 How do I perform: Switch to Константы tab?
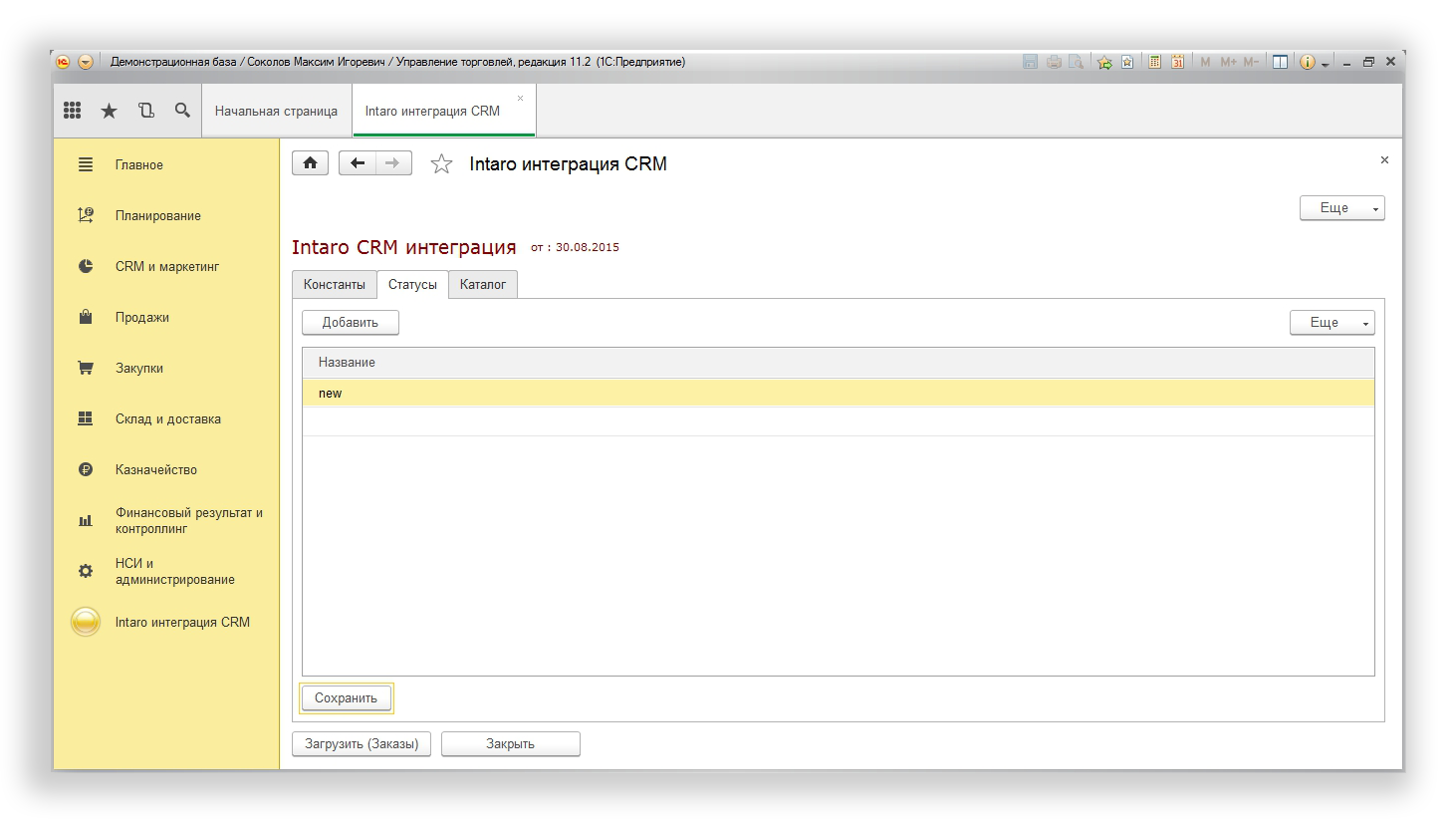pos(335,285)
